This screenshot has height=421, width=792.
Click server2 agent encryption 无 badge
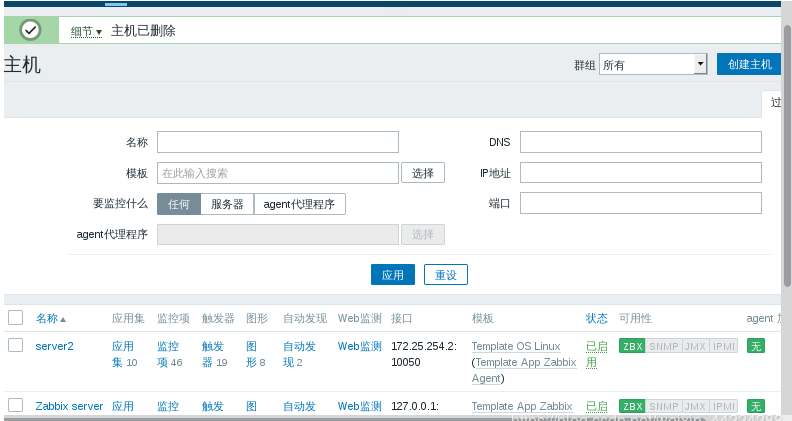(x=756, y=346)
